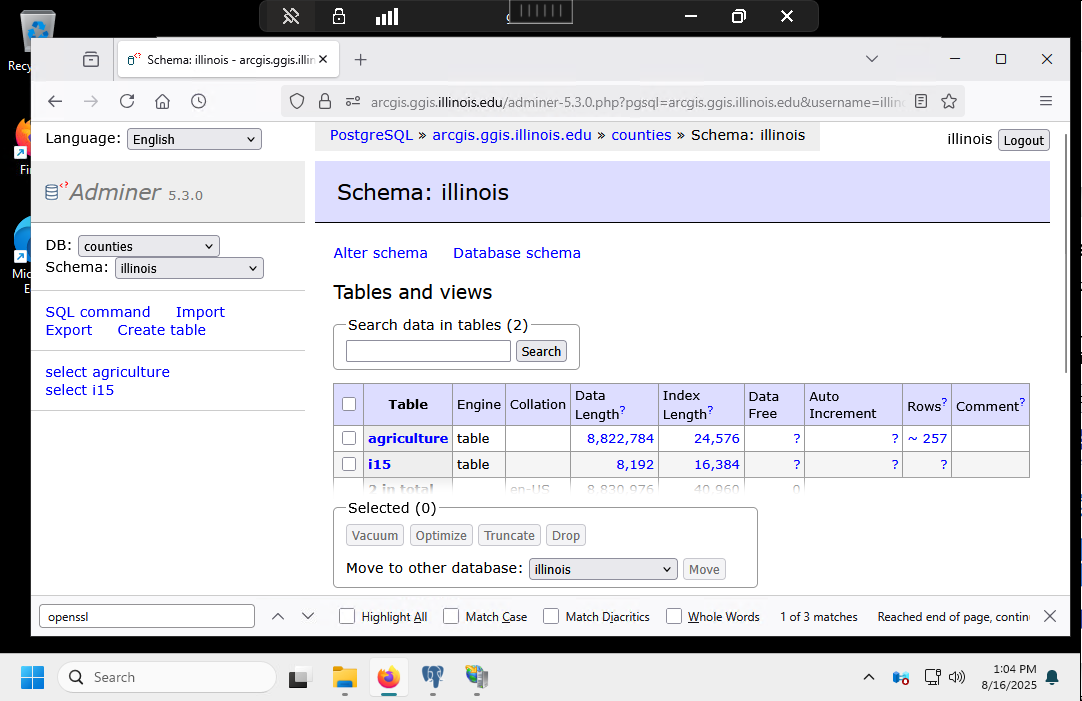The image size is (1082, 701).
Task: Jump to the next find match arrow
Action: 308,616
